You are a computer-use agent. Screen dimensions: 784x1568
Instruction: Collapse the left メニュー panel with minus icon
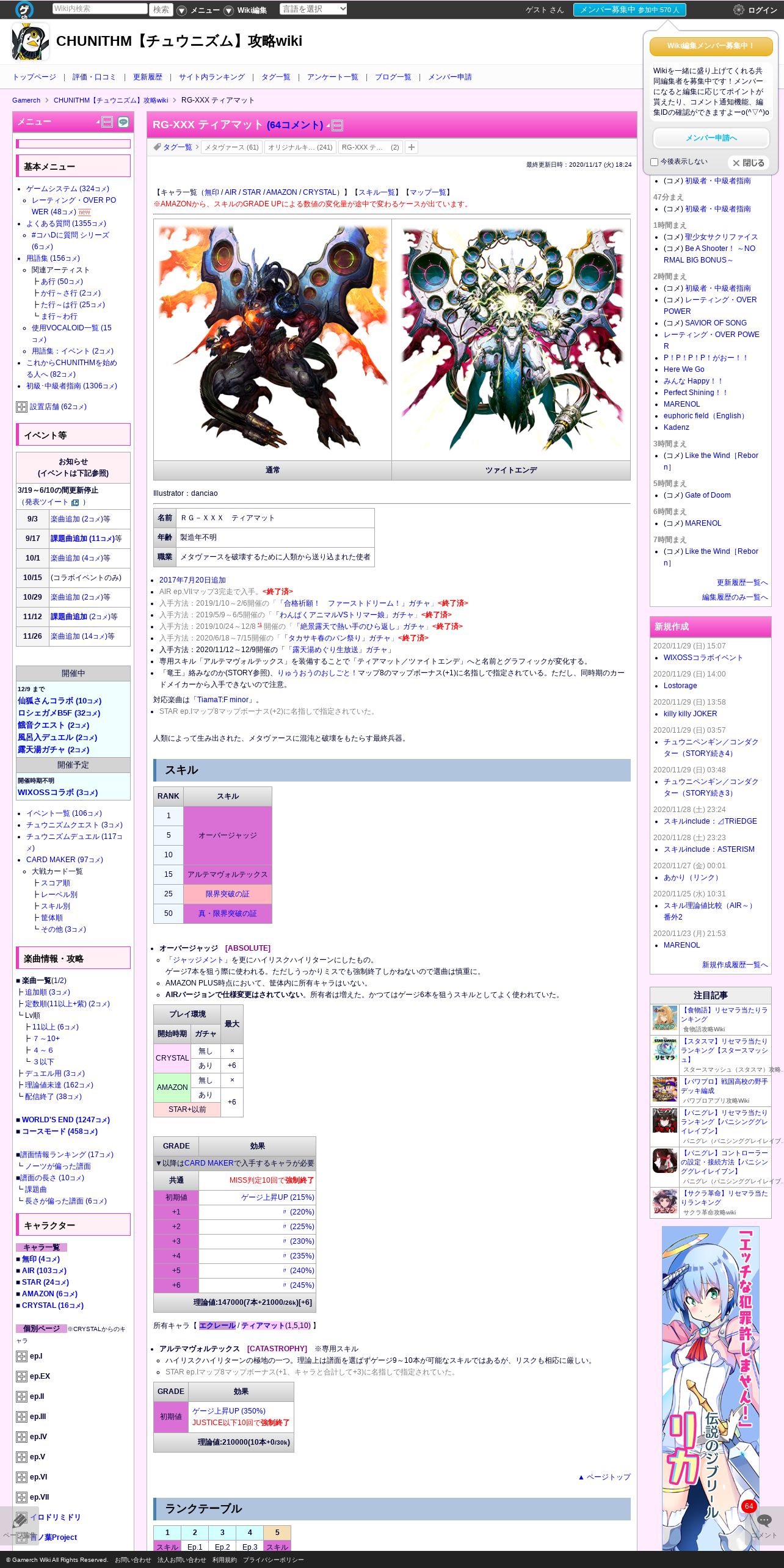[x=107, y=122]
